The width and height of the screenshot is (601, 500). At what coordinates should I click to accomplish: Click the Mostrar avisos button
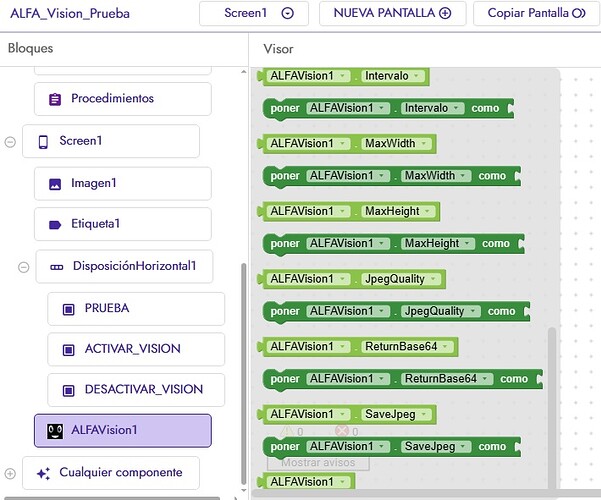318,462
